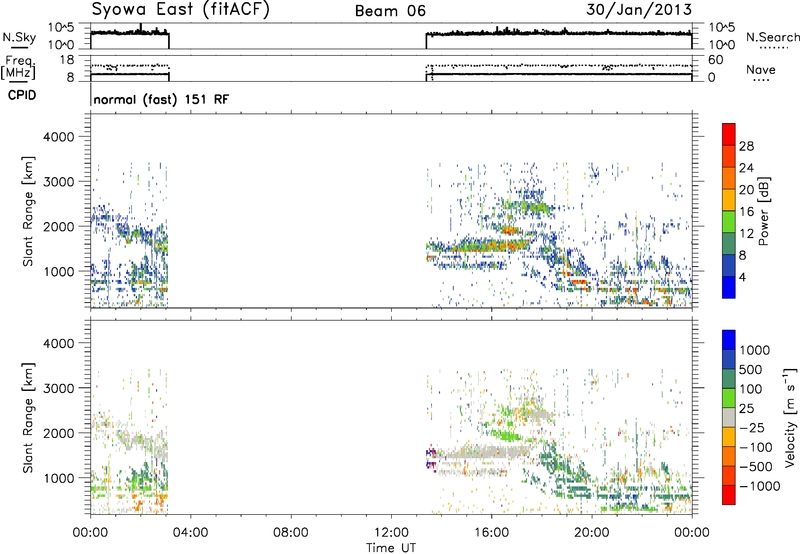Click the '60' Nave axis value

715,60
